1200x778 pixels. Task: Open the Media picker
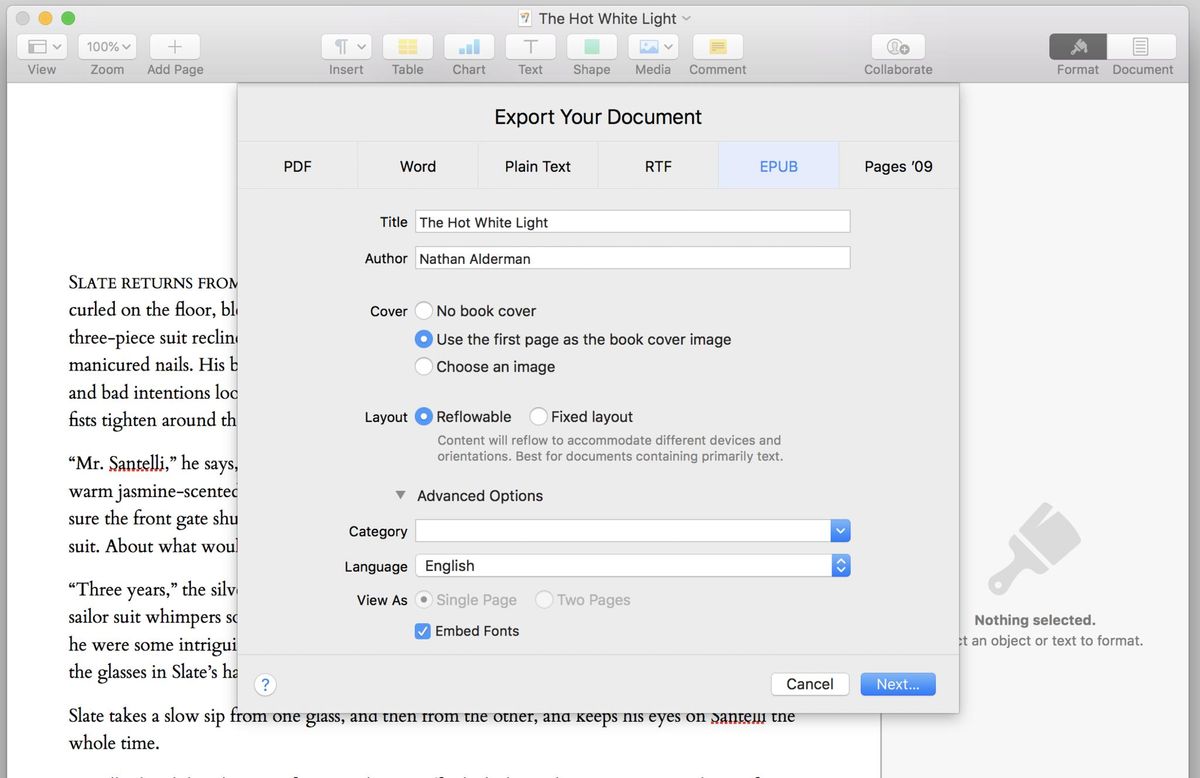coord(648,47)
